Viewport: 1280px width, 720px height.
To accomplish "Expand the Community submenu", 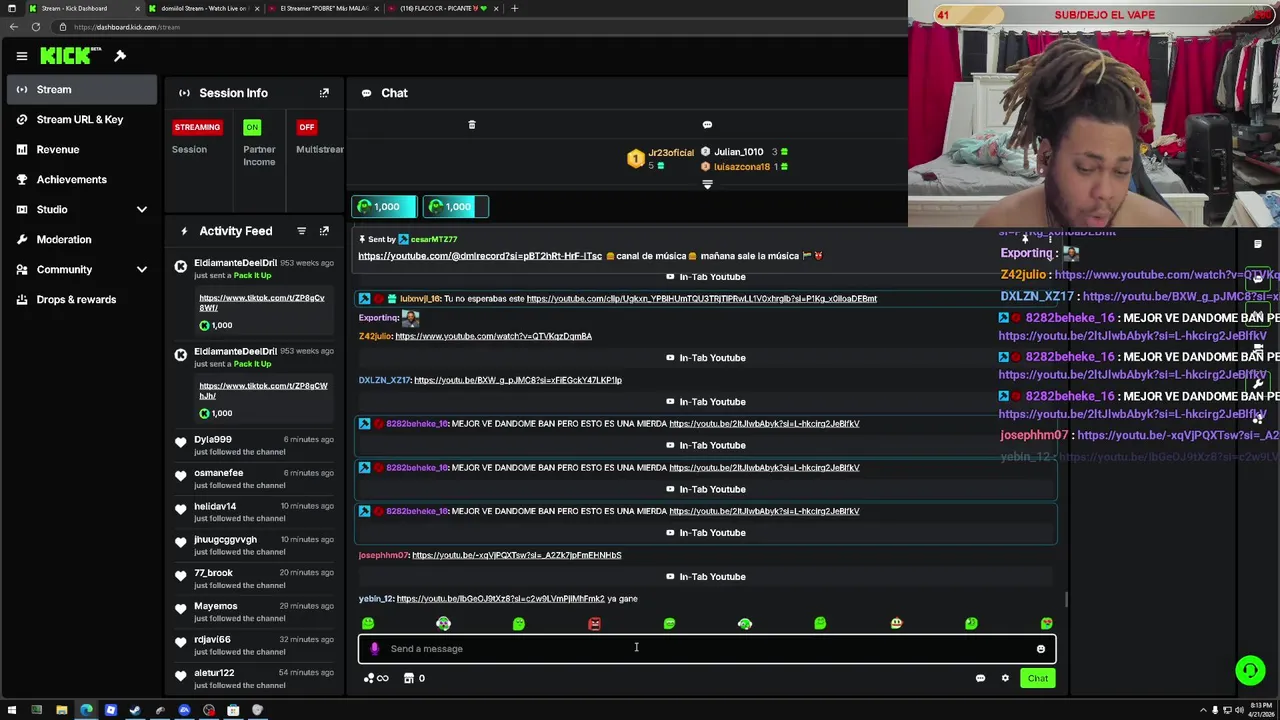I will pos(142,269).
